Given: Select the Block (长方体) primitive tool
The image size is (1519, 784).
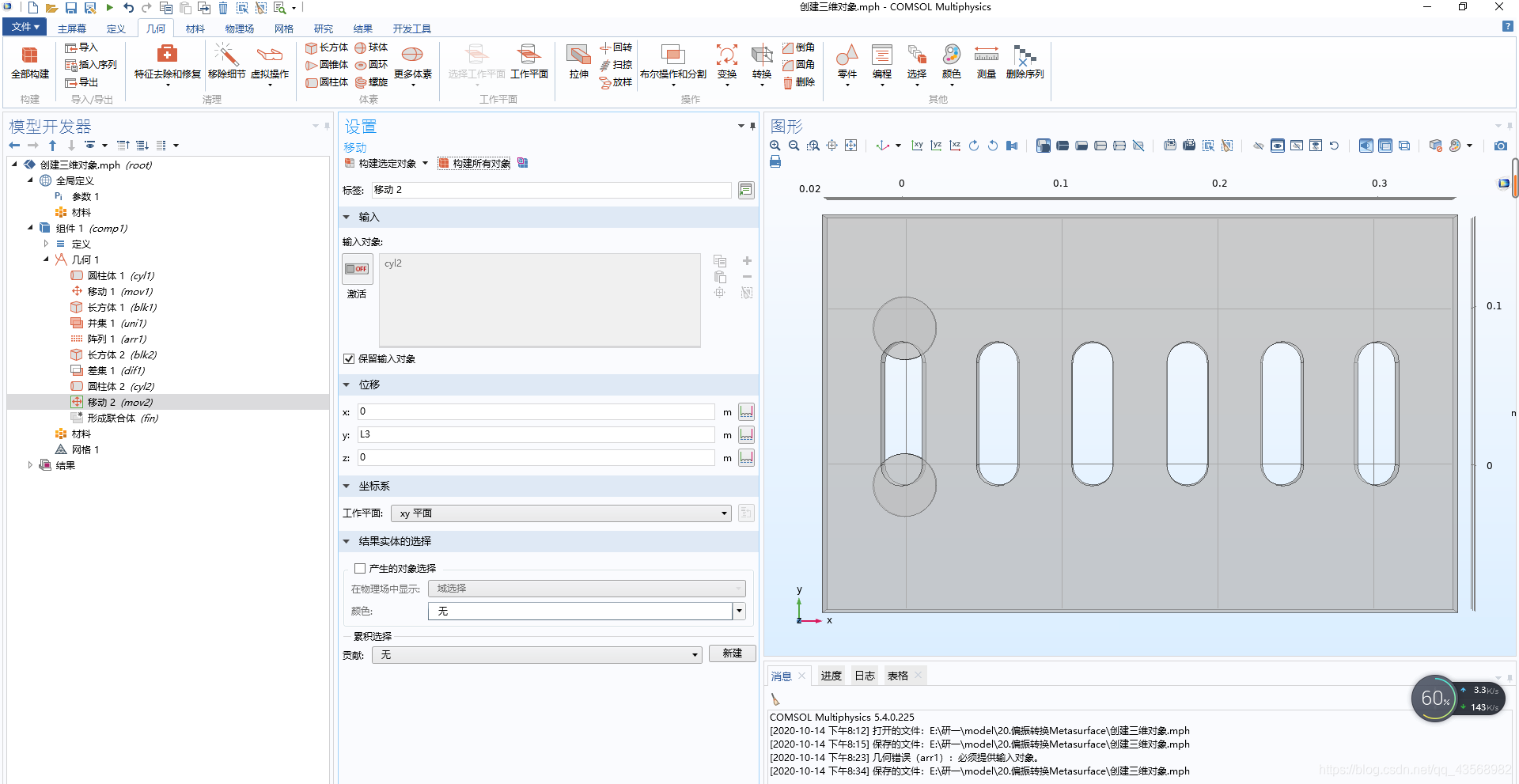Looking at the screenshot, I should (327, 47).
